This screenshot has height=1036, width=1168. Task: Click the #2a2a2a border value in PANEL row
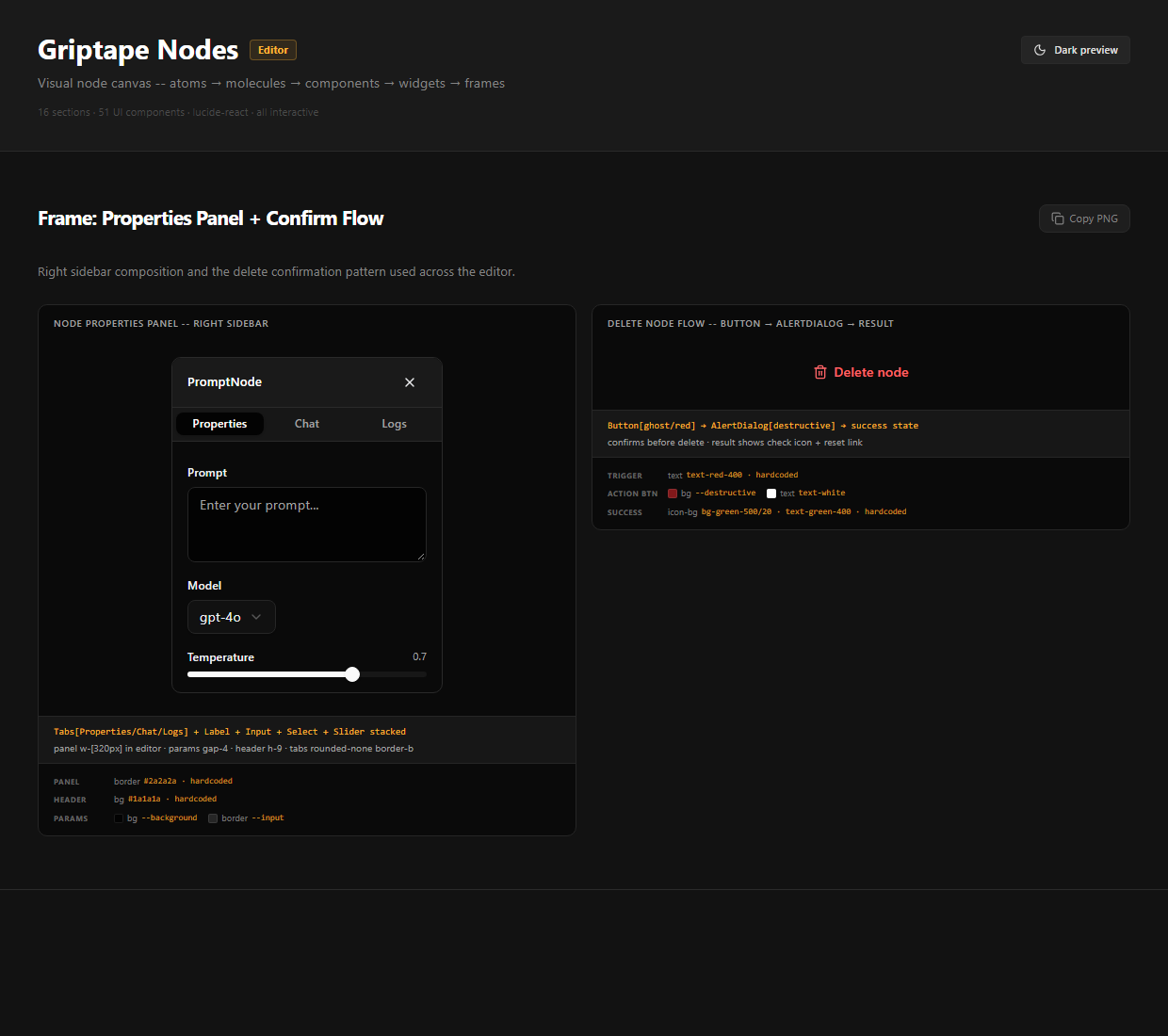click(x=160, y=781)
